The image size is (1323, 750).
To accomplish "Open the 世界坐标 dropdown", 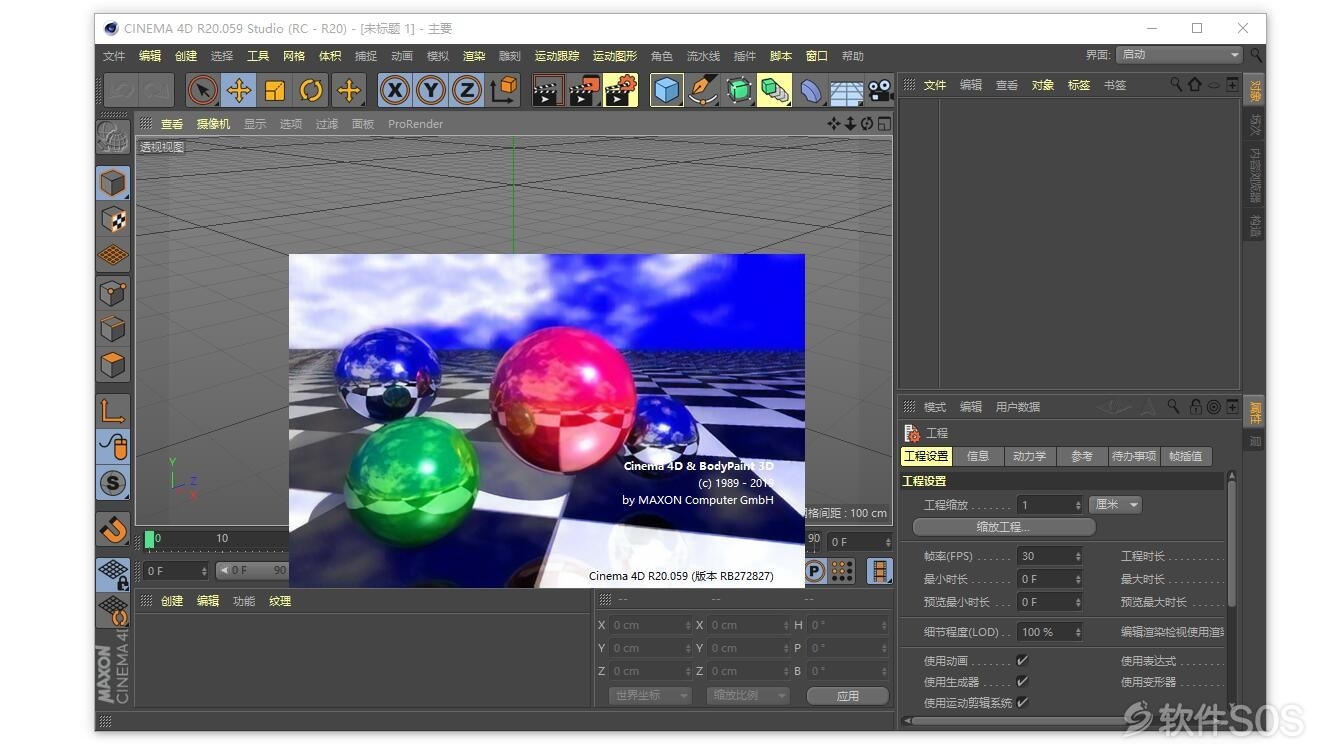I will point(650,695).
